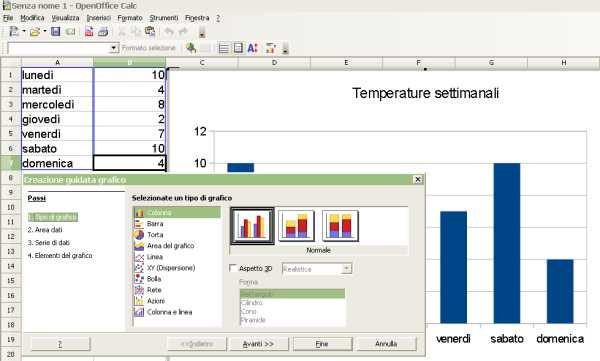Select Barra chart type

177,224
